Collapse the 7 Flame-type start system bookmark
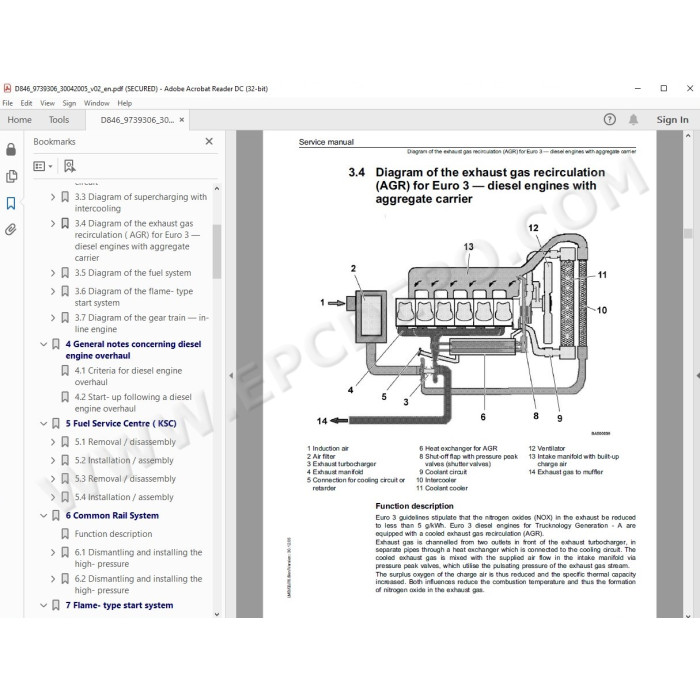Image resolution: width=700 pixels, height=700 pixels. click(x=44, y=605)
